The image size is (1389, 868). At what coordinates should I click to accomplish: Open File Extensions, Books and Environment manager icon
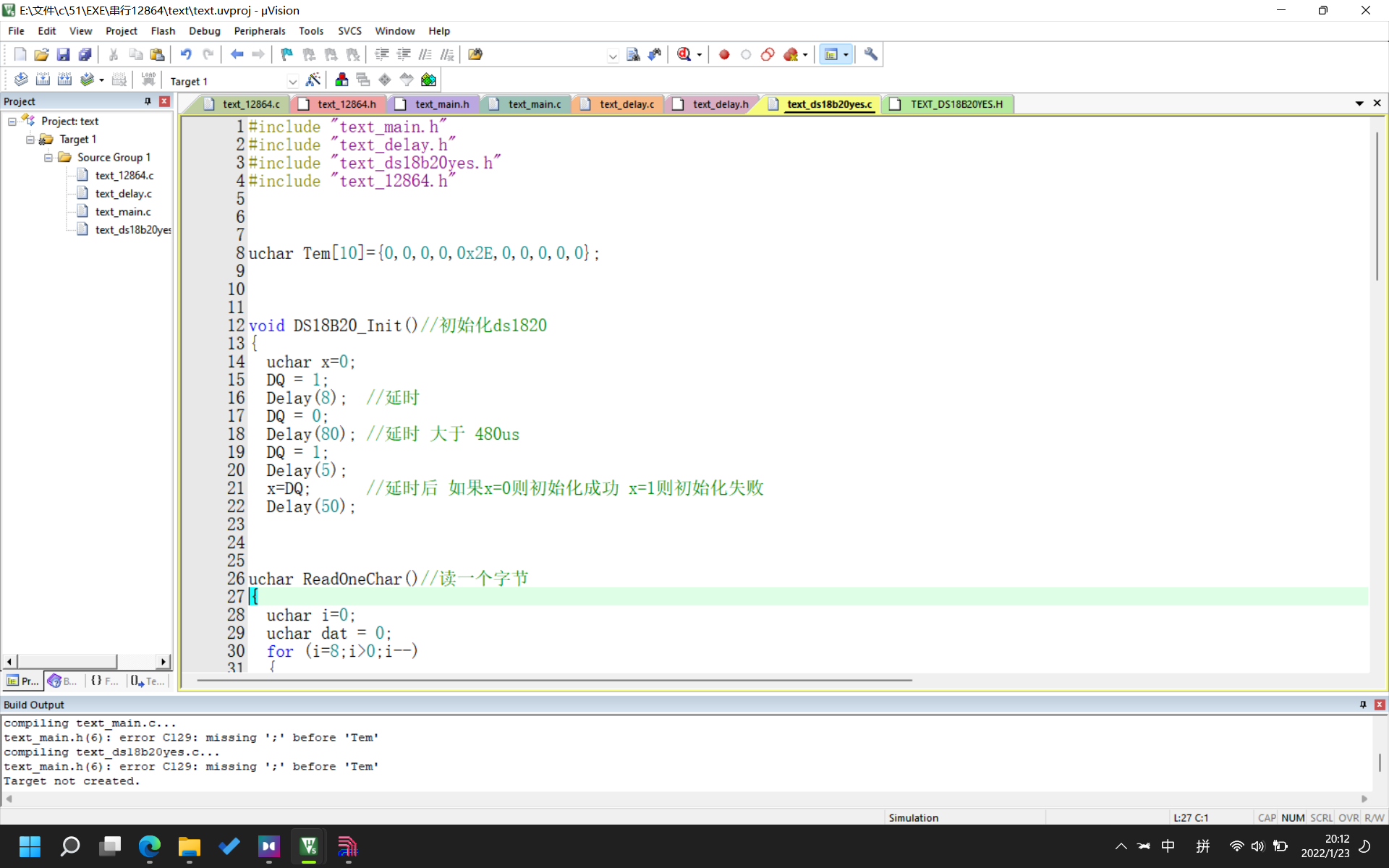coord(341,80)
